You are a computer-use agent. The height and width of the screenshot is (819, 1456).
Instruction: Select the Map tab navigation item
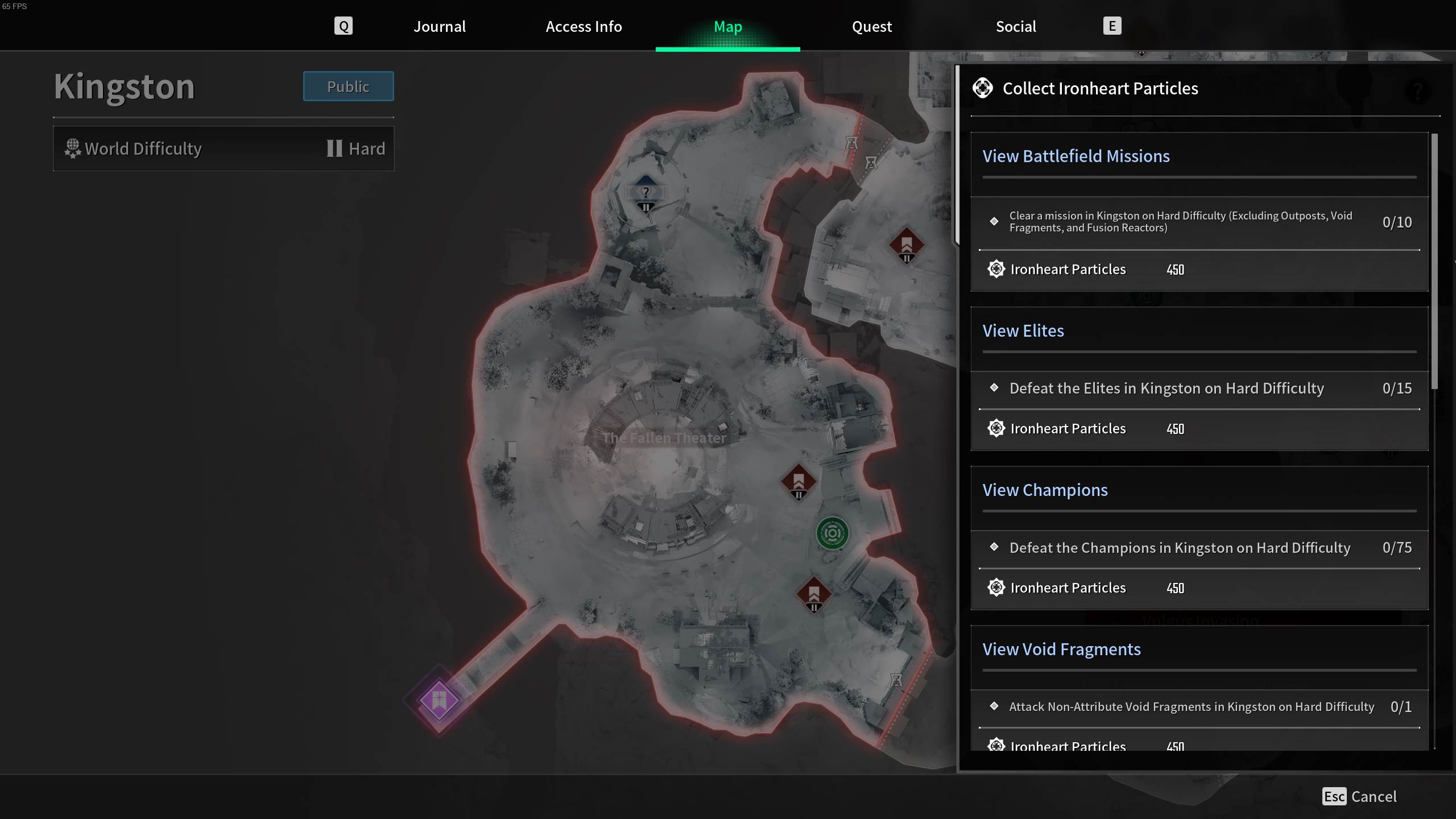[x=728, y=26]
